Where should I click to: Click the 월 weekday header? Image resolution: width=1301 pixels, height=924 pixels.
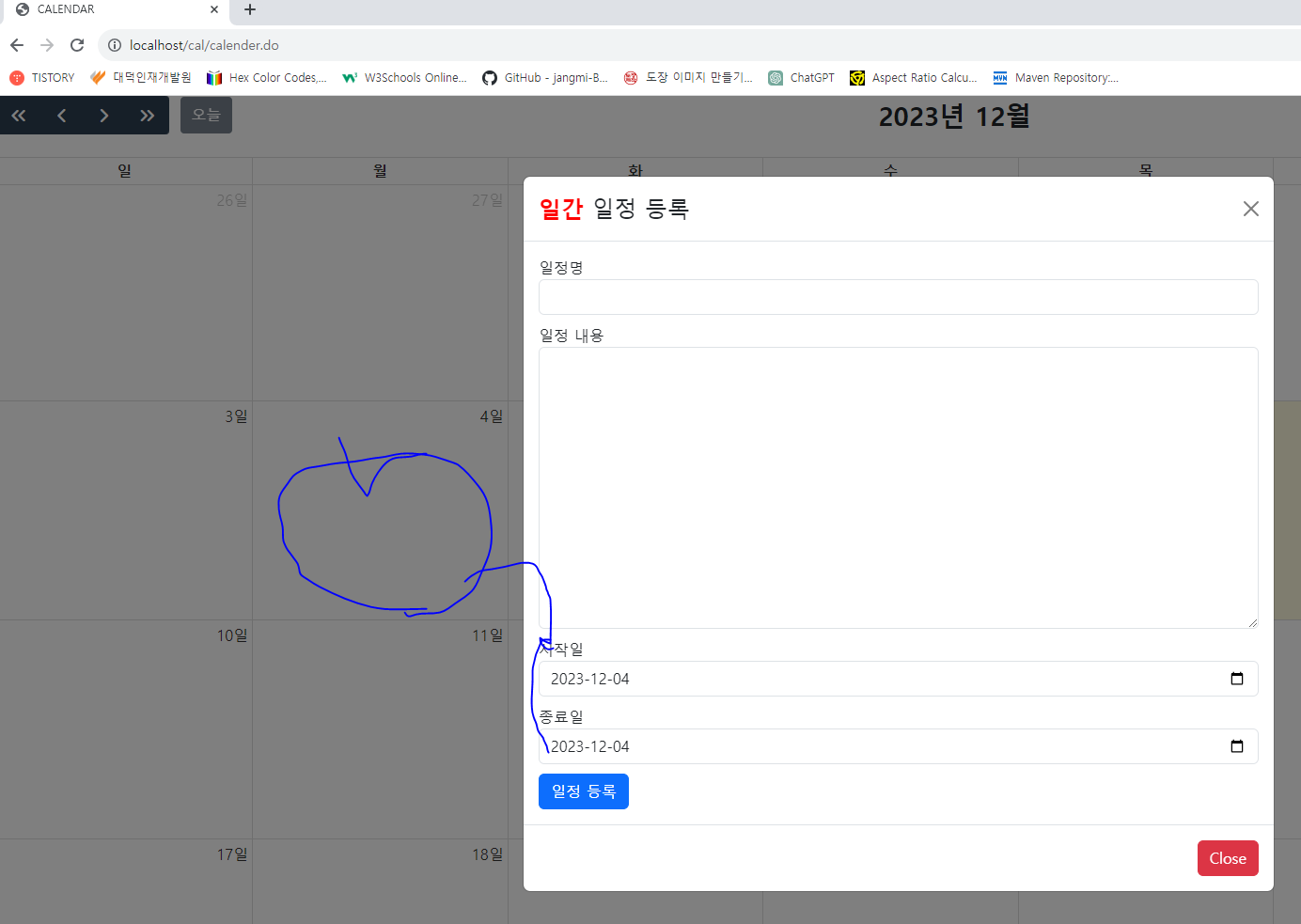click(x=380, y=170)
